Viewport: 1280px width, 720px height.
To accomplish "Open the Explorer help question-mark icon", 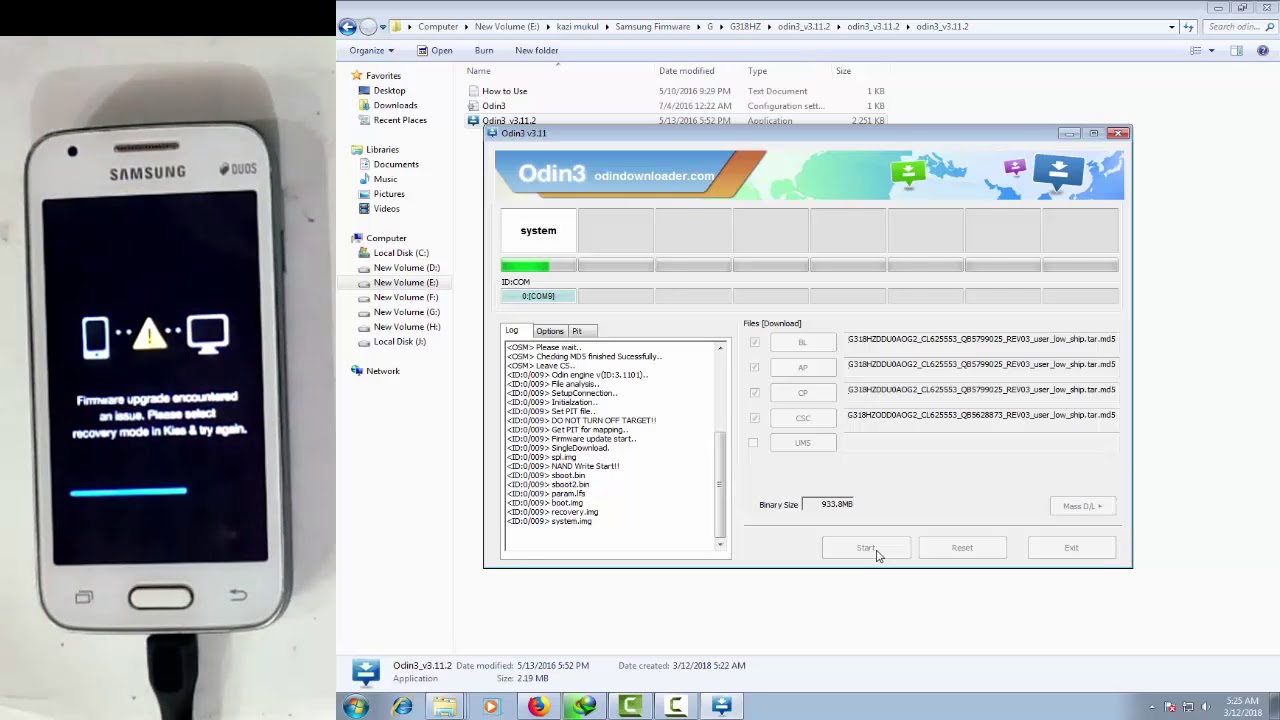I will coord(1263,50).
